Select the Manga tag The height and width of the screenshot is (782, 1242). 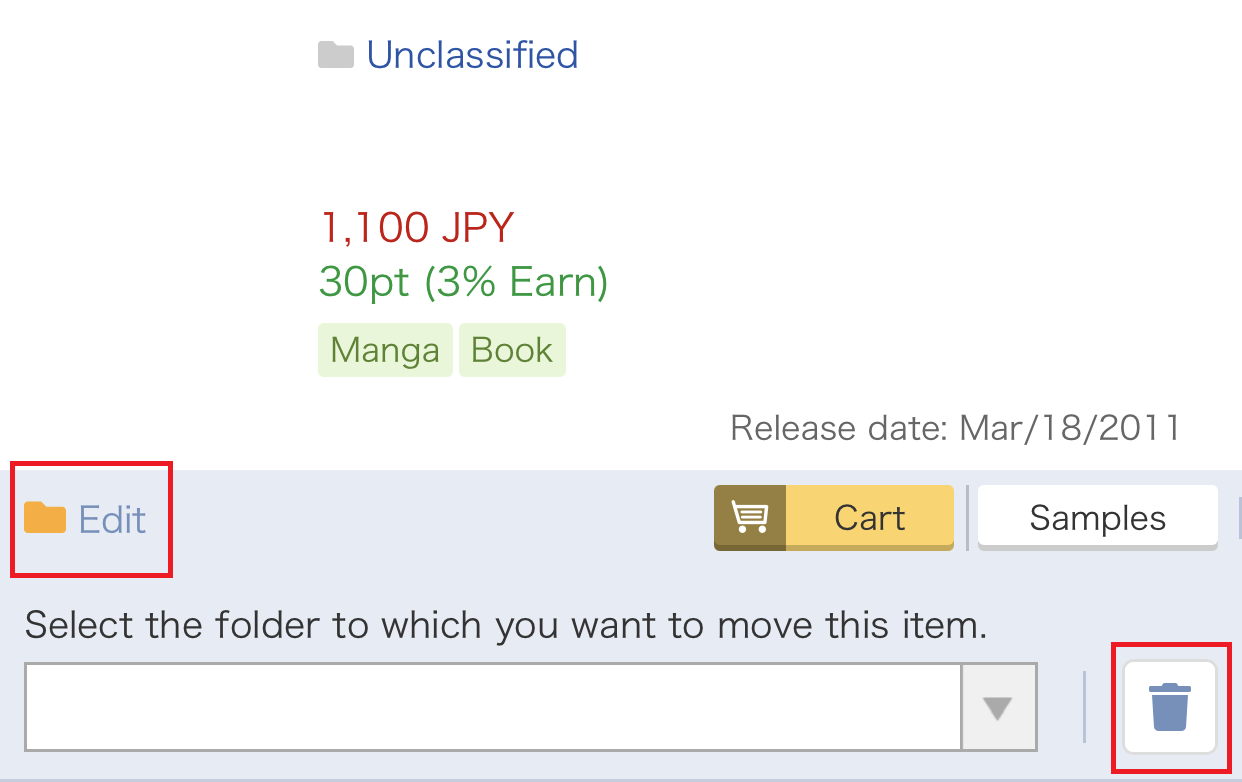click(x=385, y=350)
